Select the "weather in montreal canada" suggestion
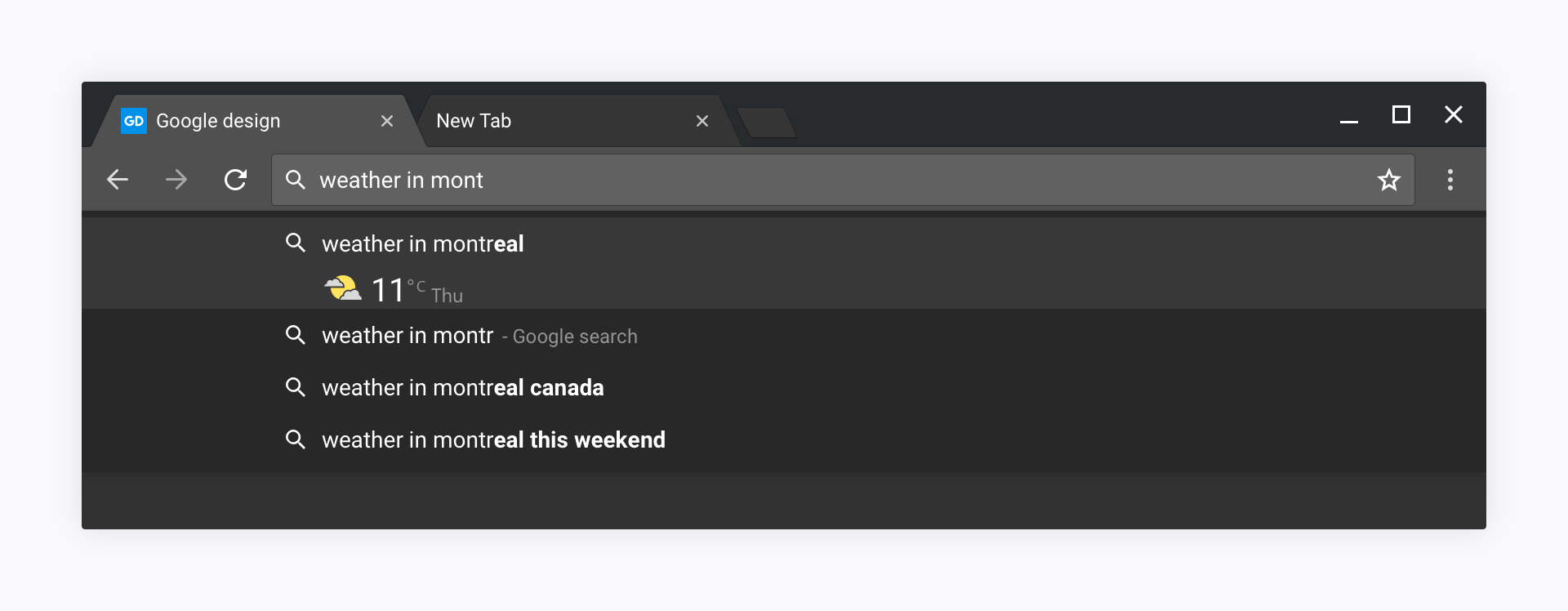1568x611 pixels. [x=463, y=388]
